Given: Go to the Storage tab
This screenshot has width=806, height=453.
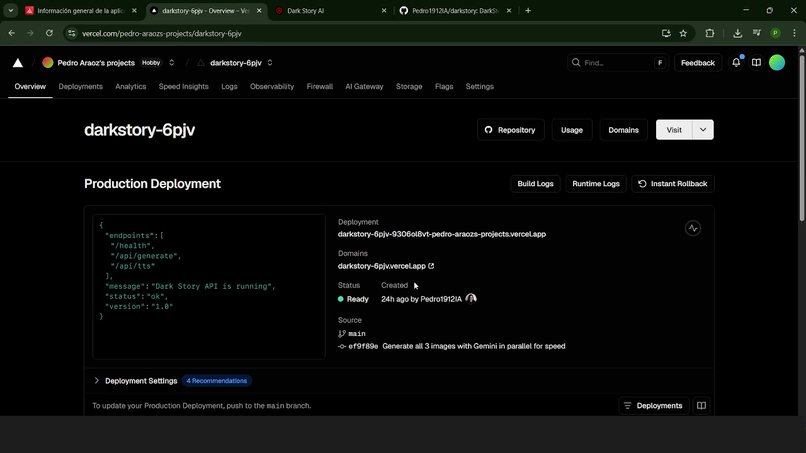Looking at the screenshot, I should [x=409, y=86].
